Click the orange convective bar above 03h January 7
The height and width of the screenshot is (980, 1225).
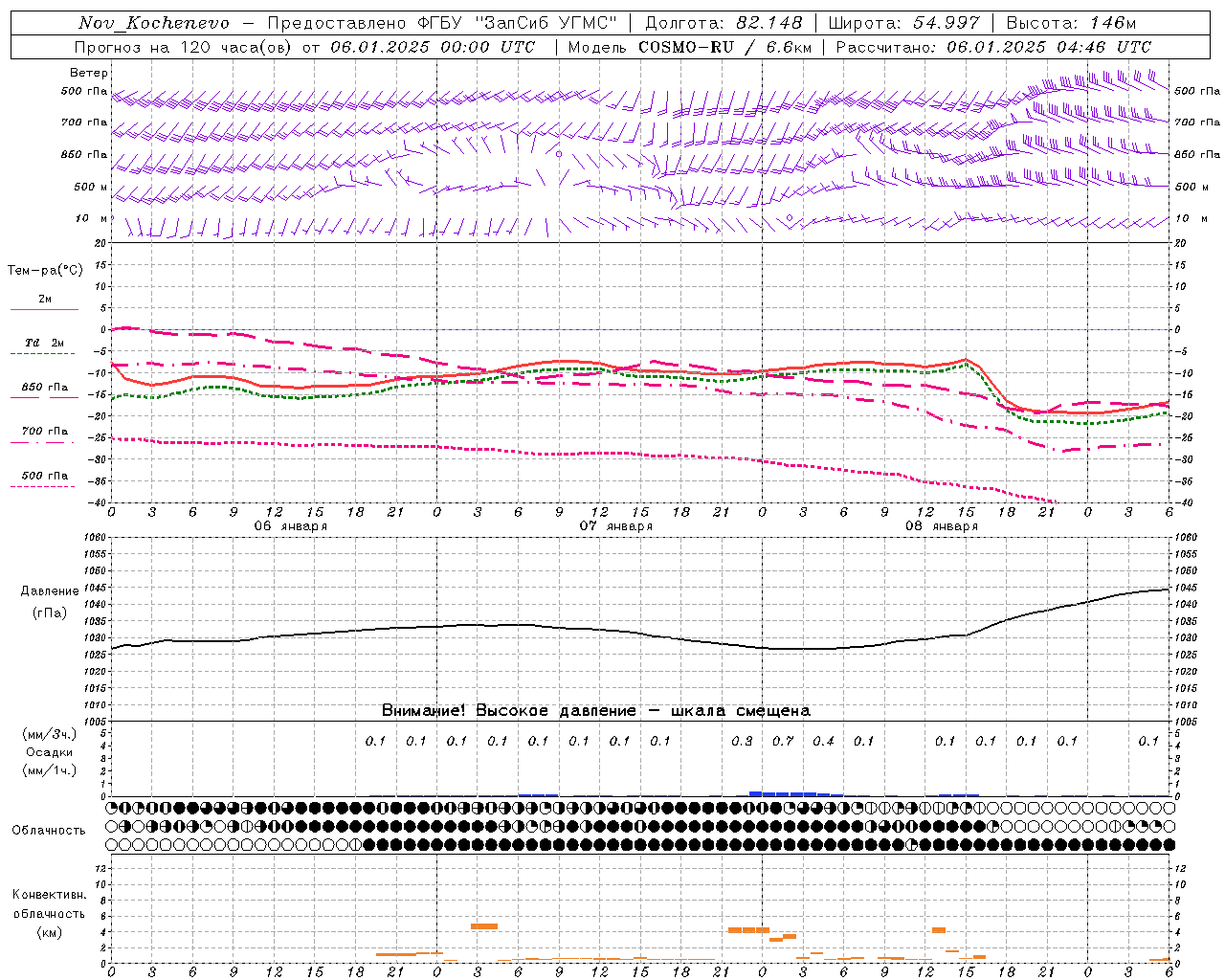(x=484, y=926)
